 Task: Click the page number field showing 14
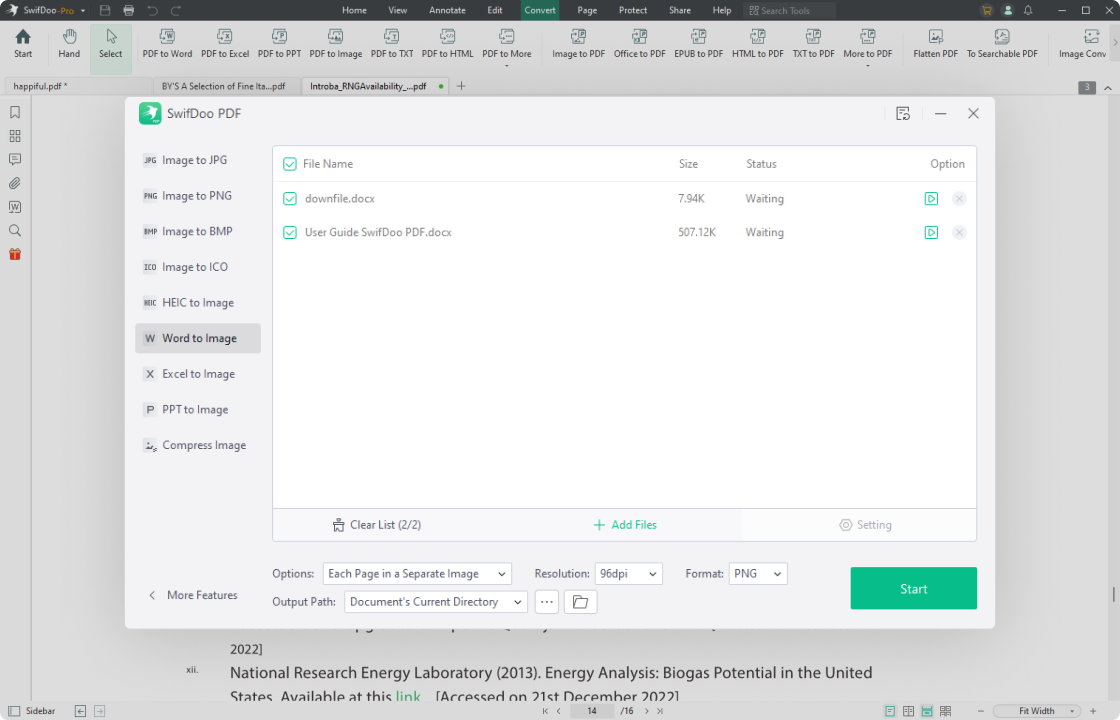[591, 711]
